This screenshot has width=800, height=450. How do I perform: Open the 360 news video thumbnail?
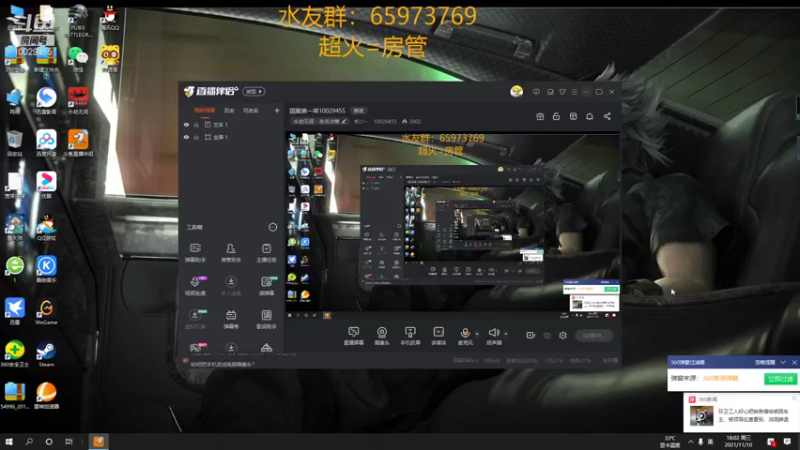(x=702, y=415)
